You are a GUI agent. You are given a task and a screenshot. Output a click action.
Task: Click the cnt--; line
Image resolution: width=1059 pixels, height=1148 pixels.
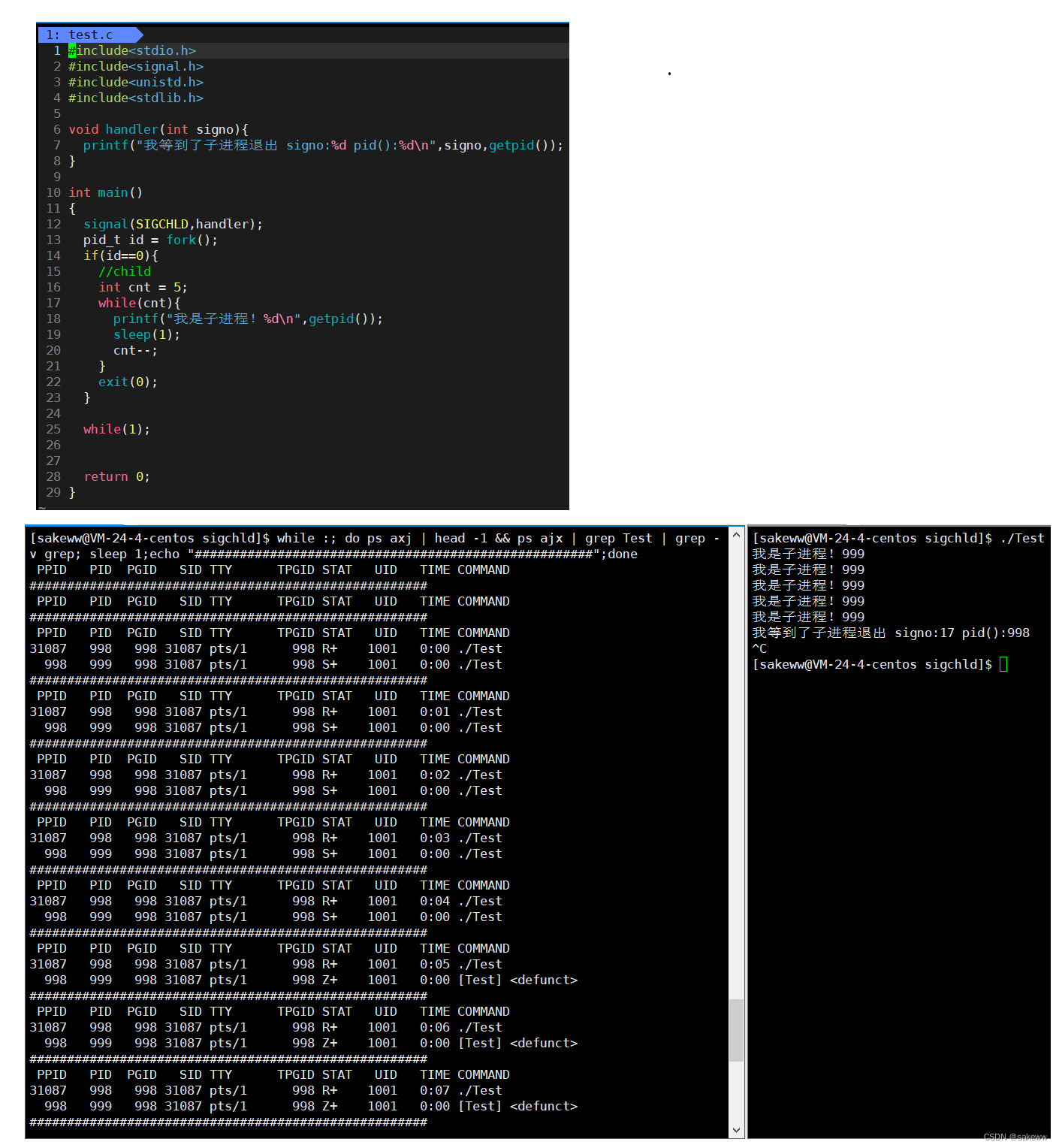pos(135,350)
